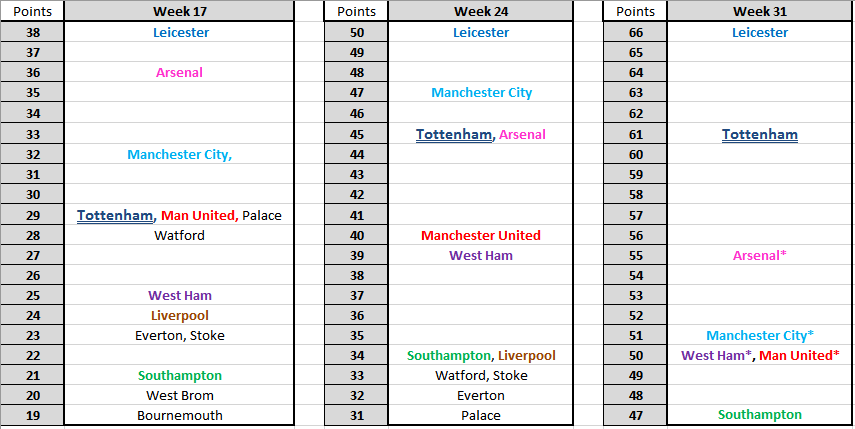Select the 66 points cell
Image resolution: width=855 pixels, height=429 pixels.
tap(635, 32)
